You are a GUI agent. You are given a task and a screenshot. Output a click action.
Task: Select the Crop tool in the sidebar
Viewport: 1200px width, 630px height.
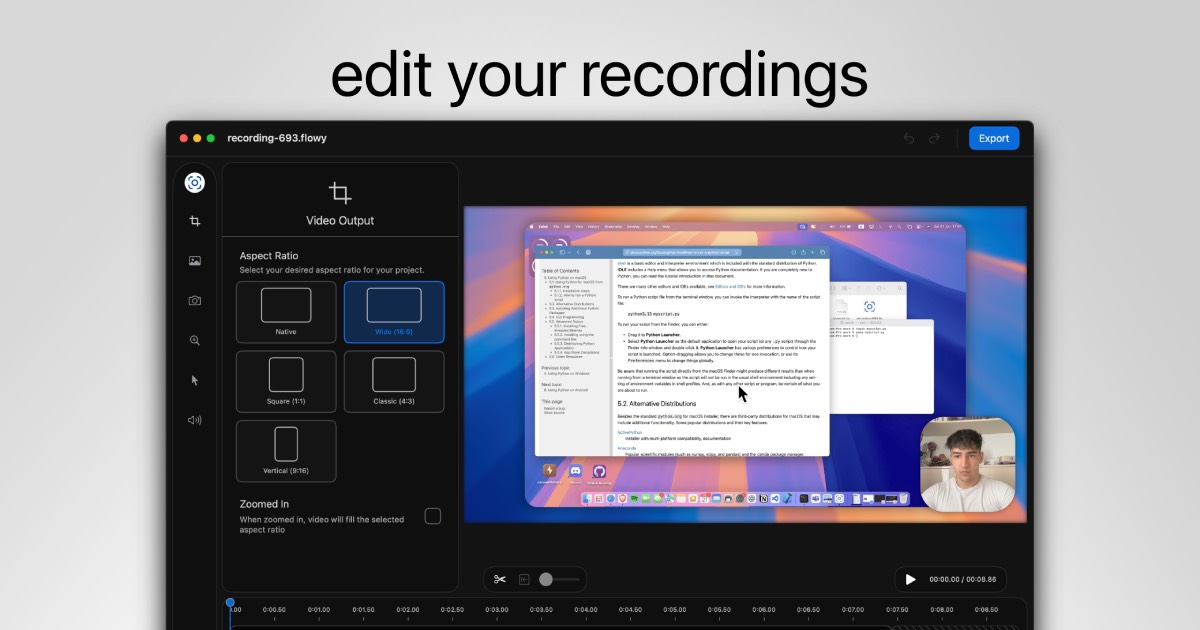[x=194, y=221]
